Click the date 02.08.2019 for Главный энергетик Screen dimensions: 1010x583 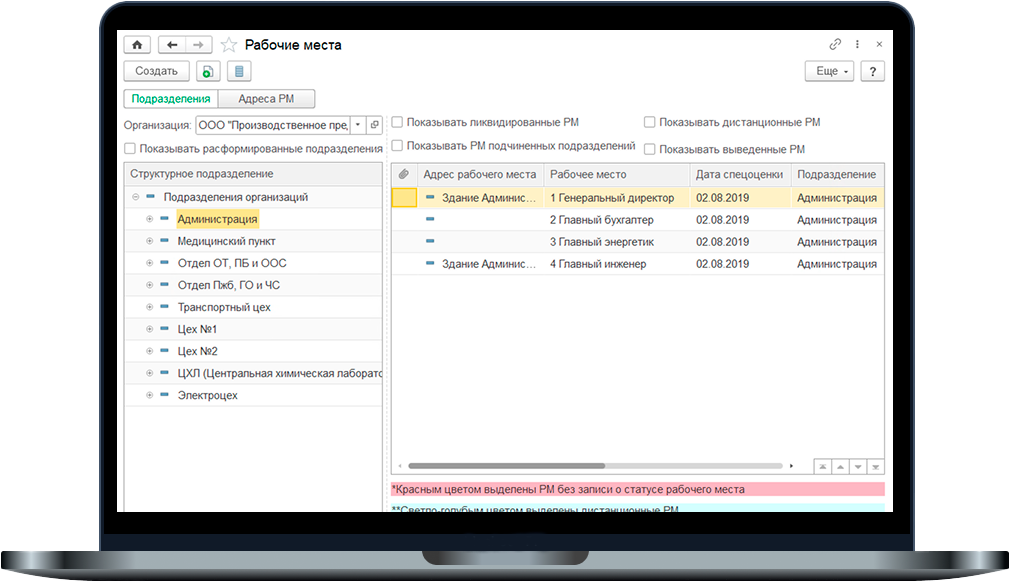point(722,242)
